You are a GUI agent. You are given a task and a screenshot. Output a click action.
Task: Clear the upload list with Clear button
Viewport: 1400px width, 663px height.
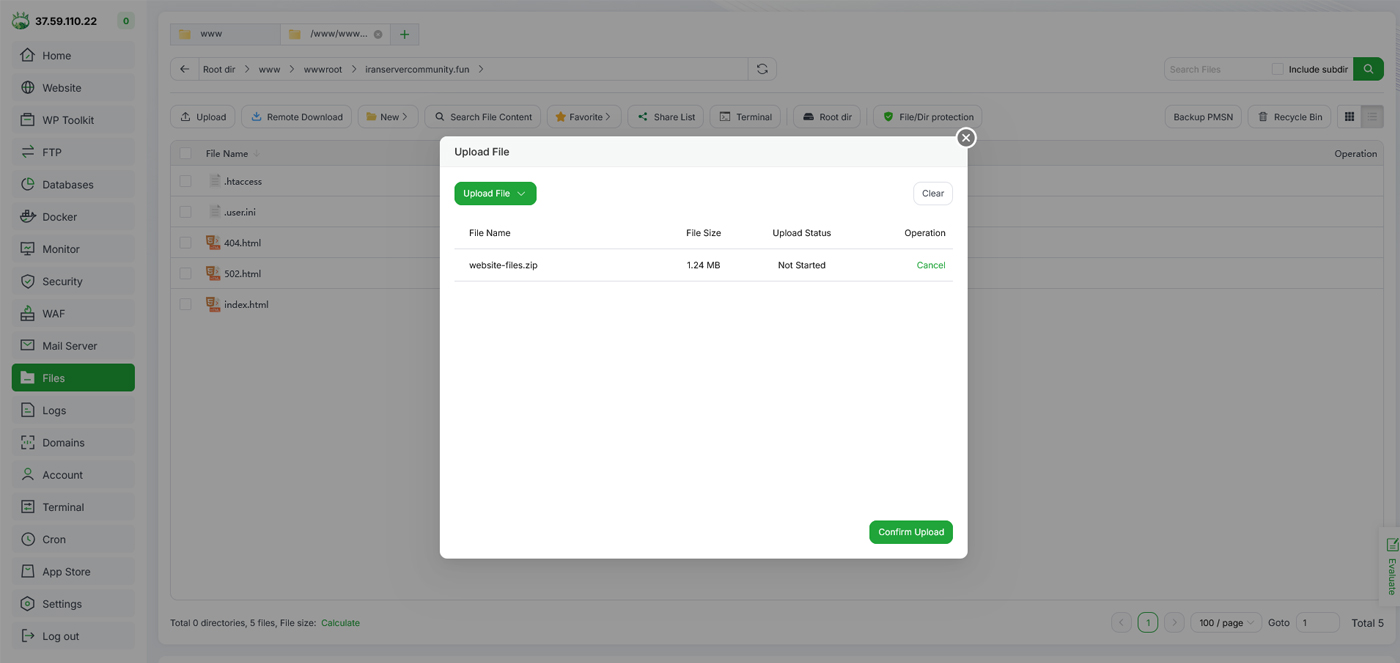(932, 193)
